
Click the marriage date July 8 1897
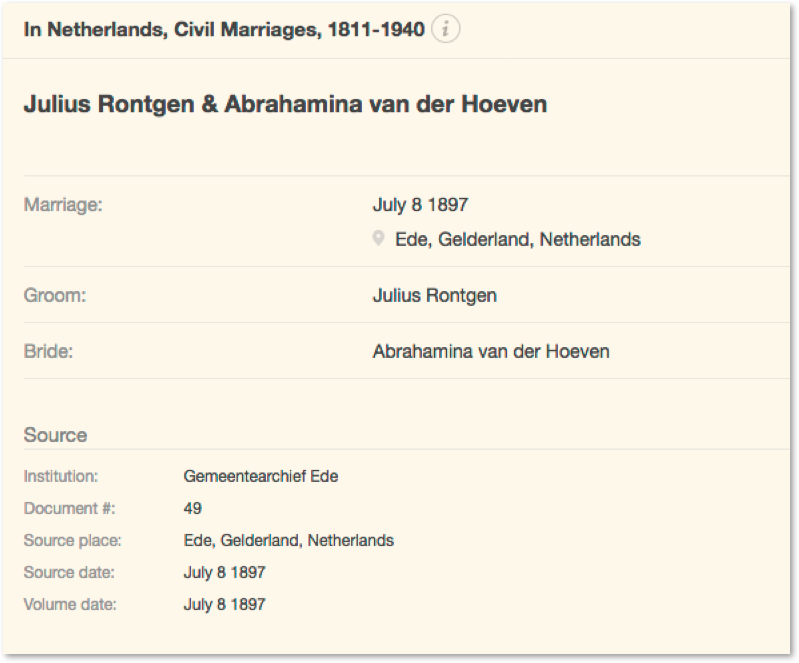point(420,206)
